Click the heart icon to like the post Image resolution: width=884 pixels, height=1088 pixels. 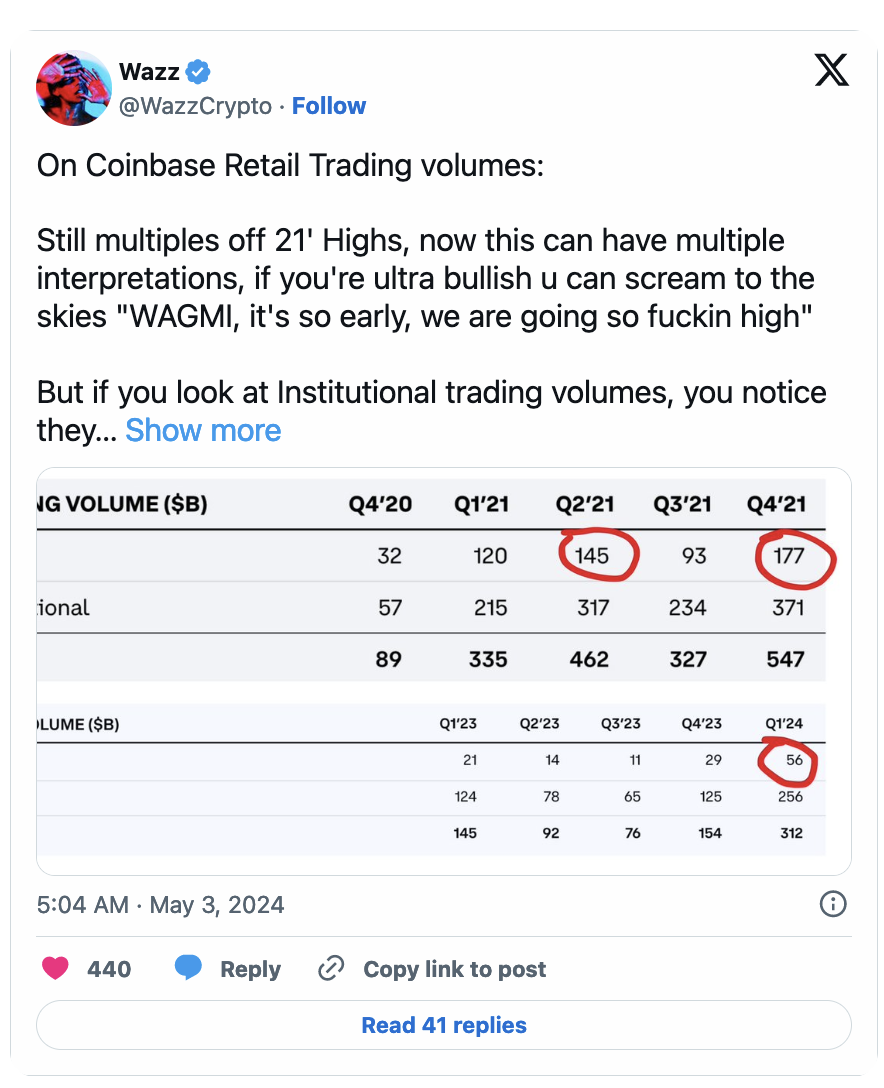[x=58, y=968]
